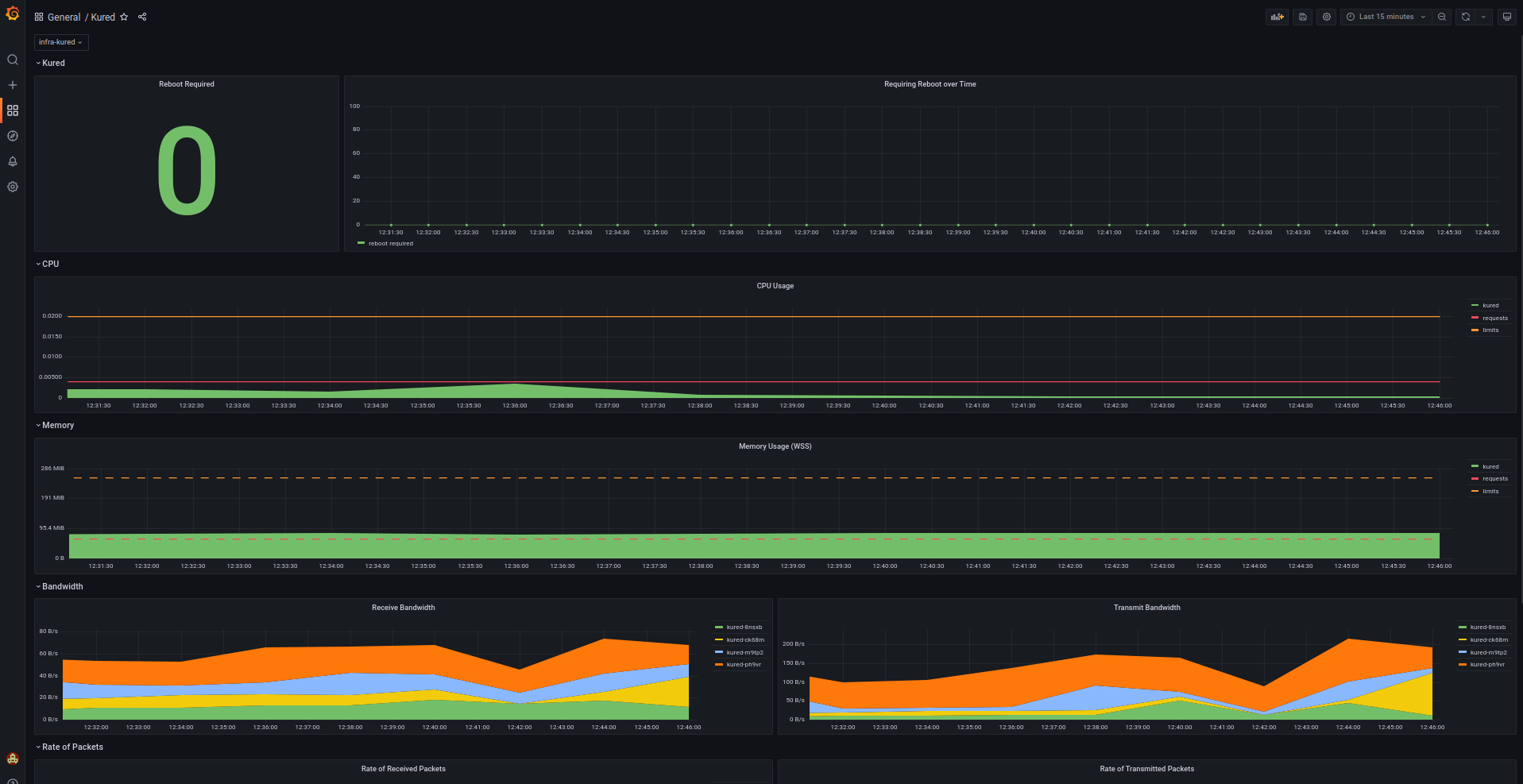
Task: Open the Grafana home logo
Action: (x=12, y=14)
